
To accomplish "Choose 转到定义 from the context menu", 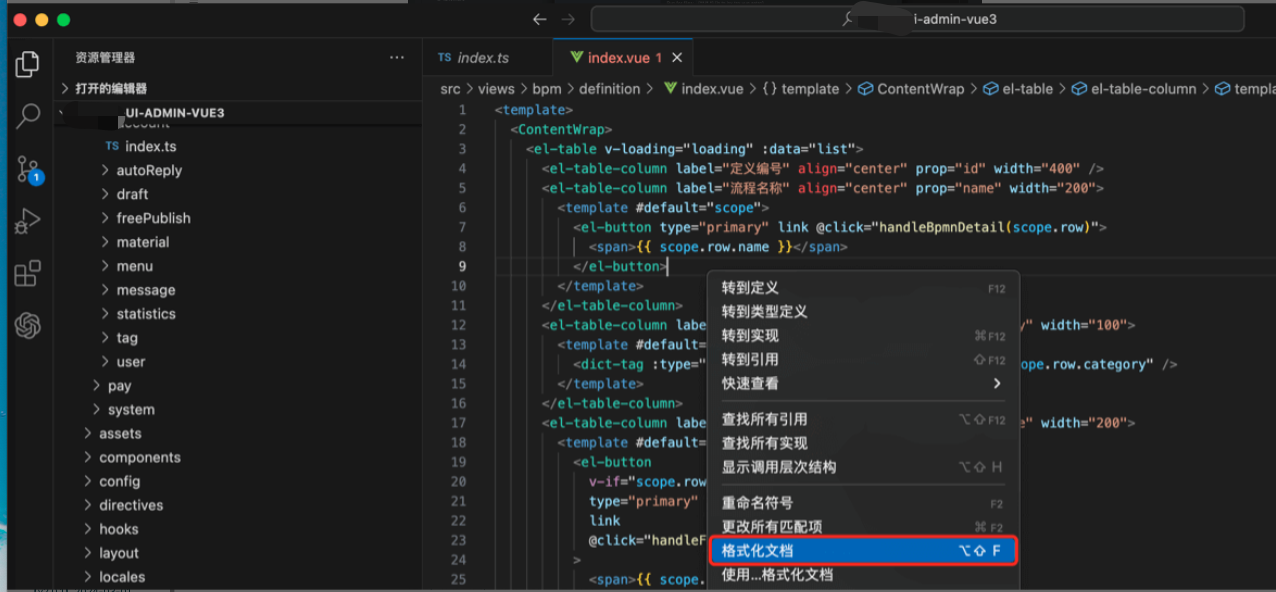I will pos(863,288).
